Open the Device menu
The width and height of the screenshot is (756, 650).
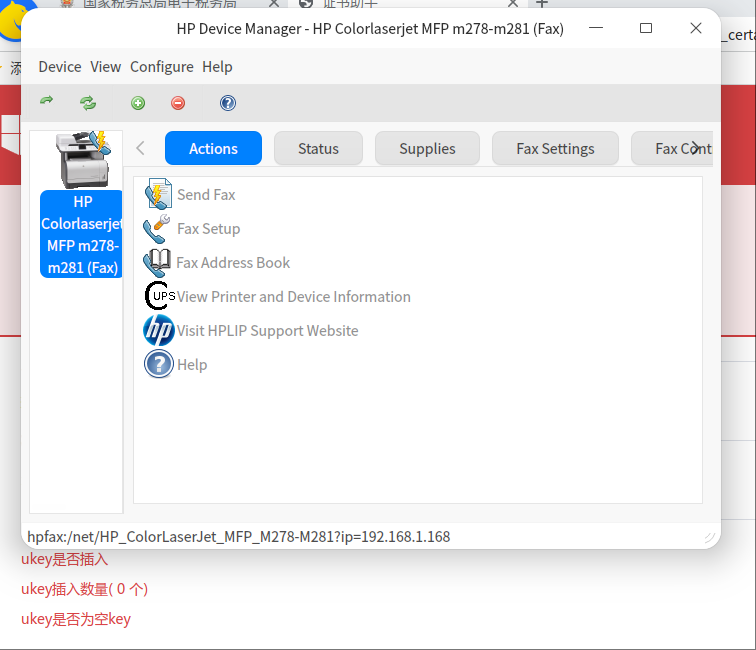(60, 67)
